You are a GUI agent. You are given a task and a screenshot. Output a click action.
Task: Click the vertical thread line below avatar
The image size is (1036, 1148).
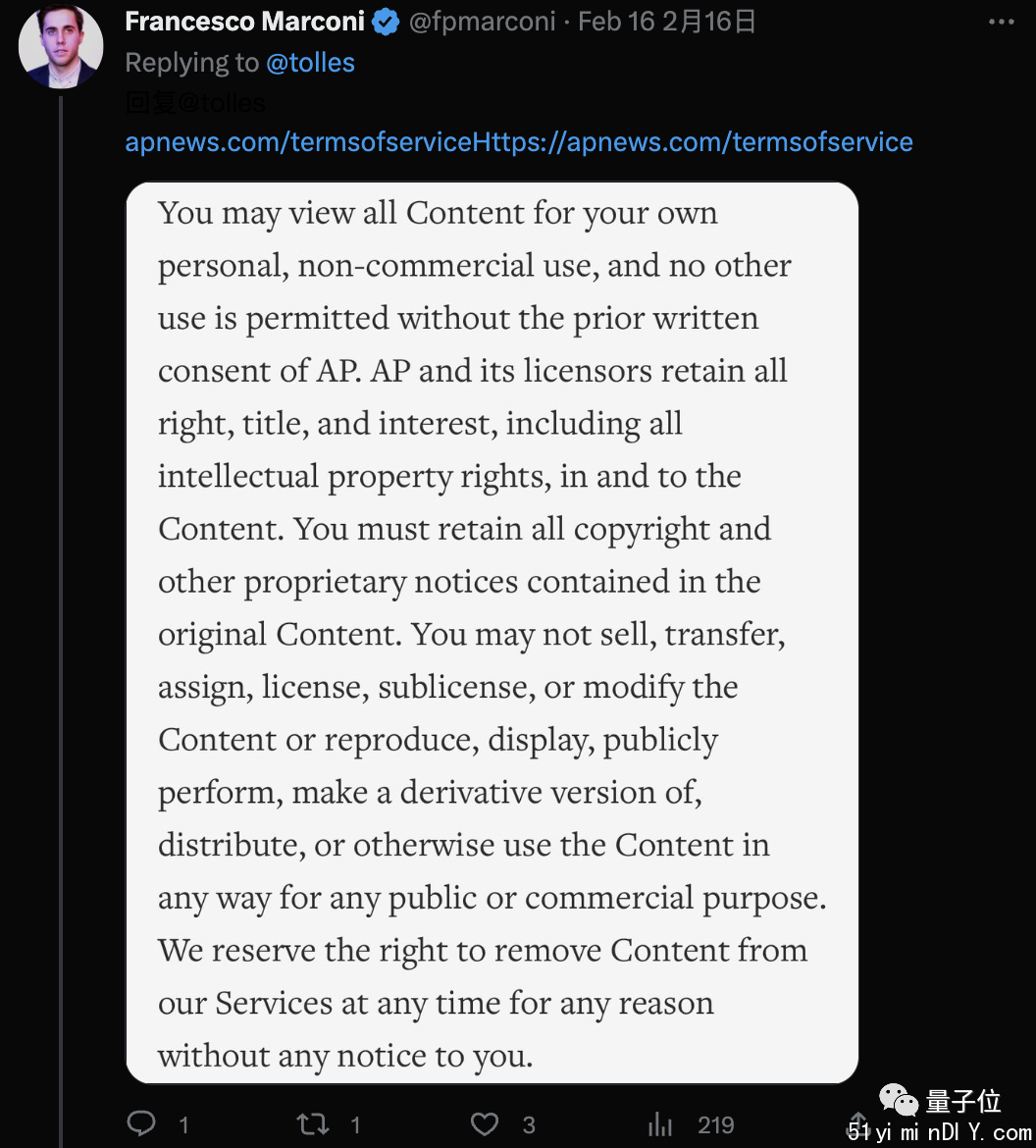tap(61, 621)
